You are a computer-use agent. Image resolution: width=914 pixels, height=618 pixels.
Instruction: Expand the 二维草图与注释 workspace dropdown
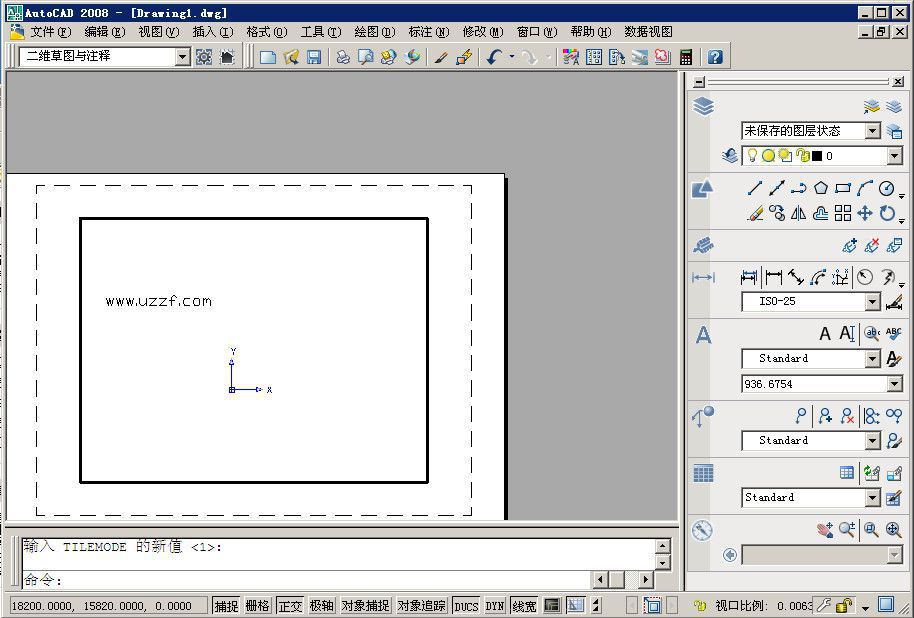coord(181,57)
